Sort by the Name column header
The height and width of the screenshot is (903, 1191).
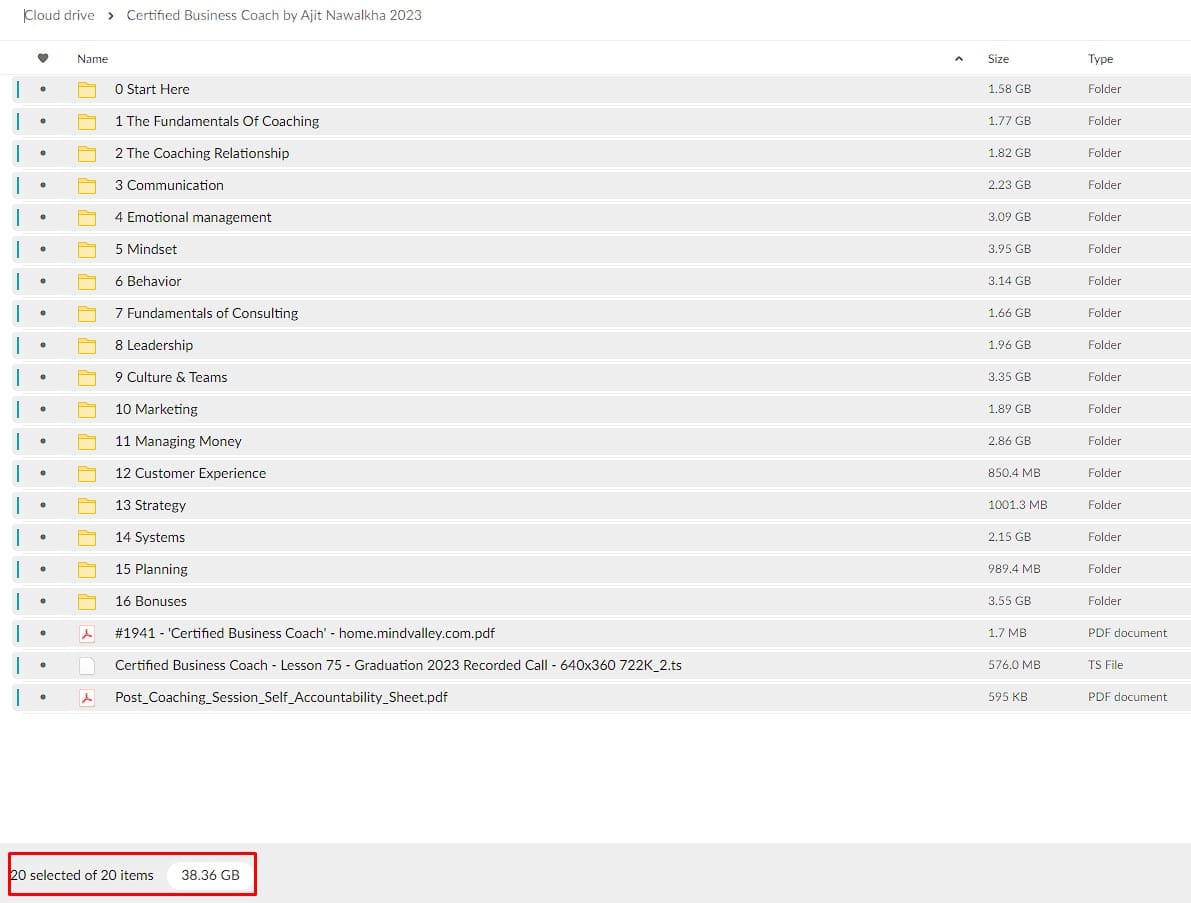click(93, 58)
